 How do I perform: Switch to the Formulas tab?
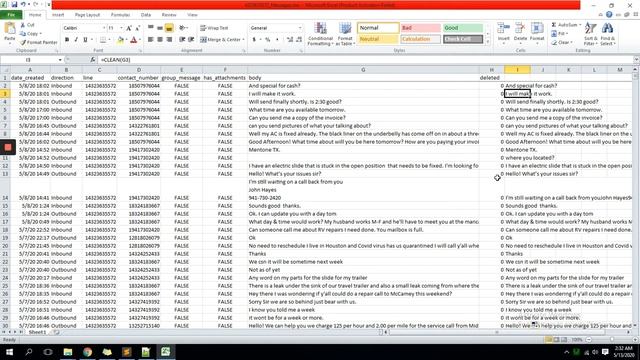pos(120,15)
